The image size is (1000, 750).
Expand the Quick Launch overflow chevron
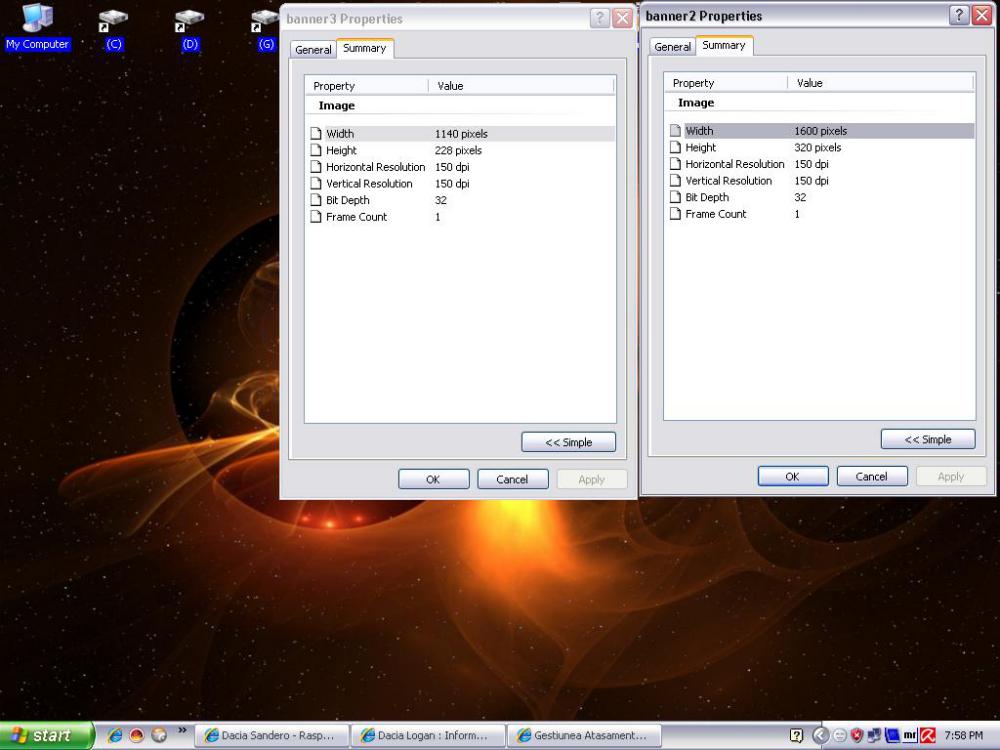click(x=182, y=731)
